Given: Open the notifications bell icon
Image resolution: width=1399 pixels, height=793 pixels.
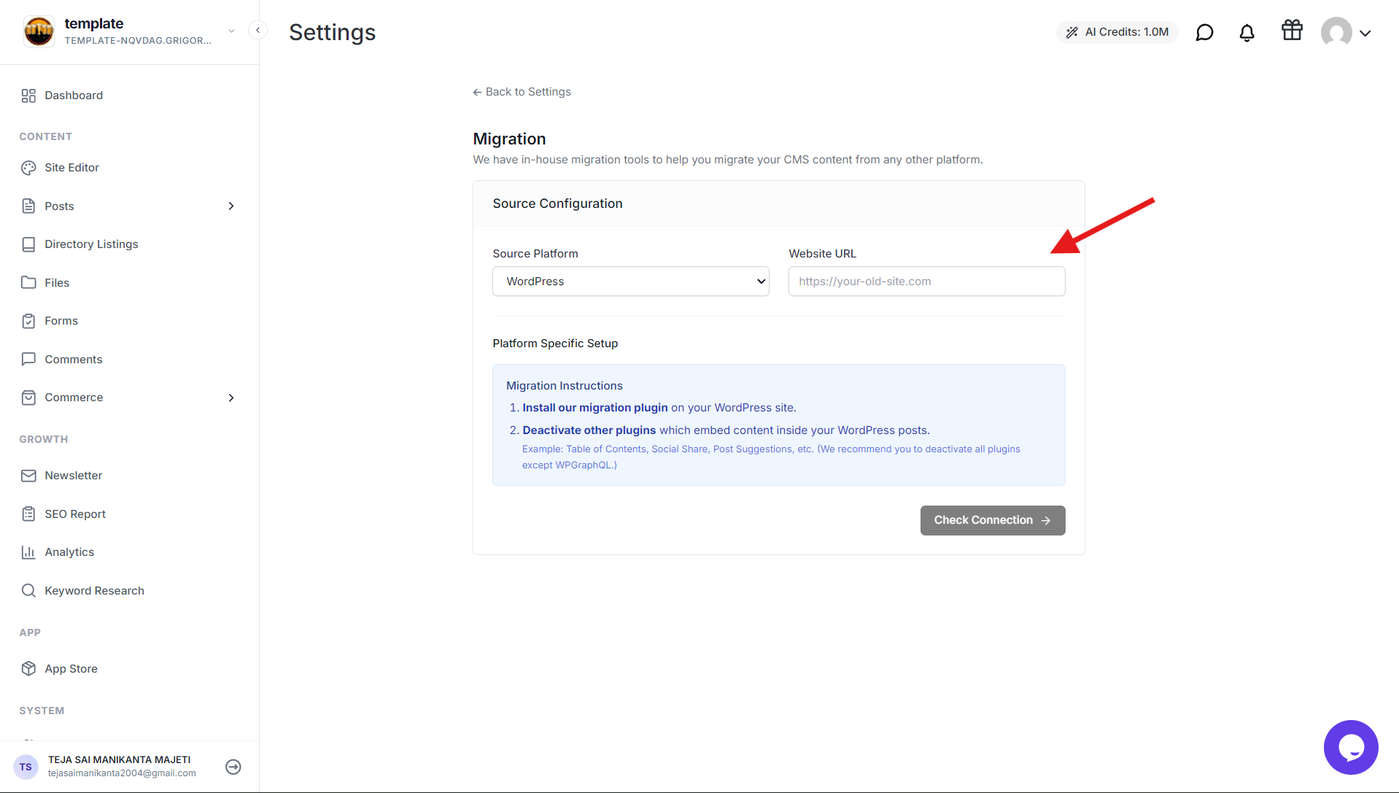Looking at the screenshot, I should (x=1247, y=33).
